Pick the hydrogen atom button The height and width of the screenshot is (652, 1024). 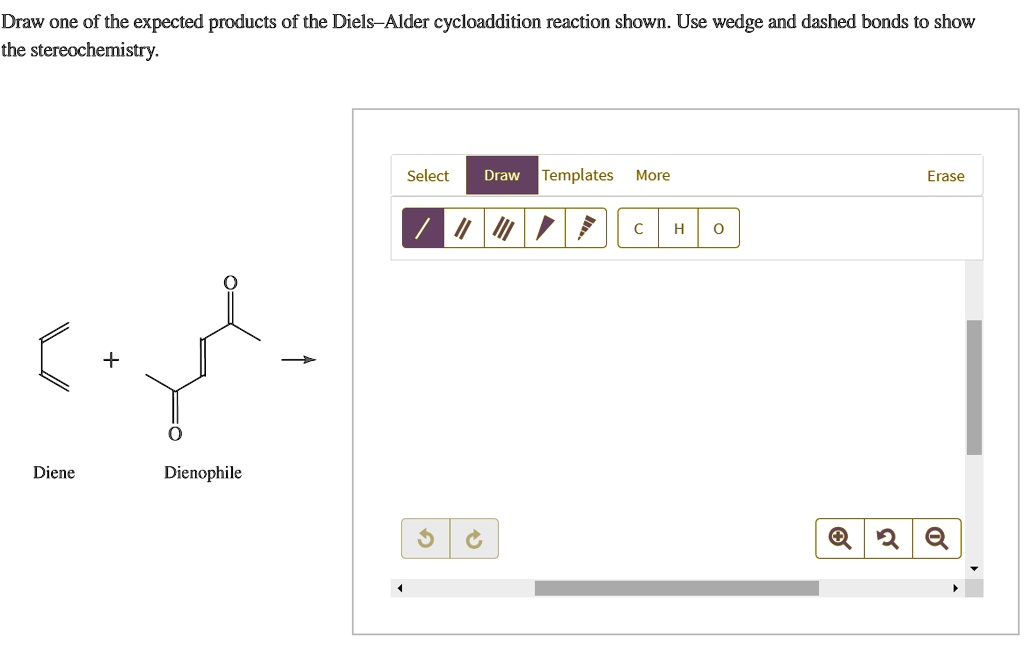click(x=679, y=228)
